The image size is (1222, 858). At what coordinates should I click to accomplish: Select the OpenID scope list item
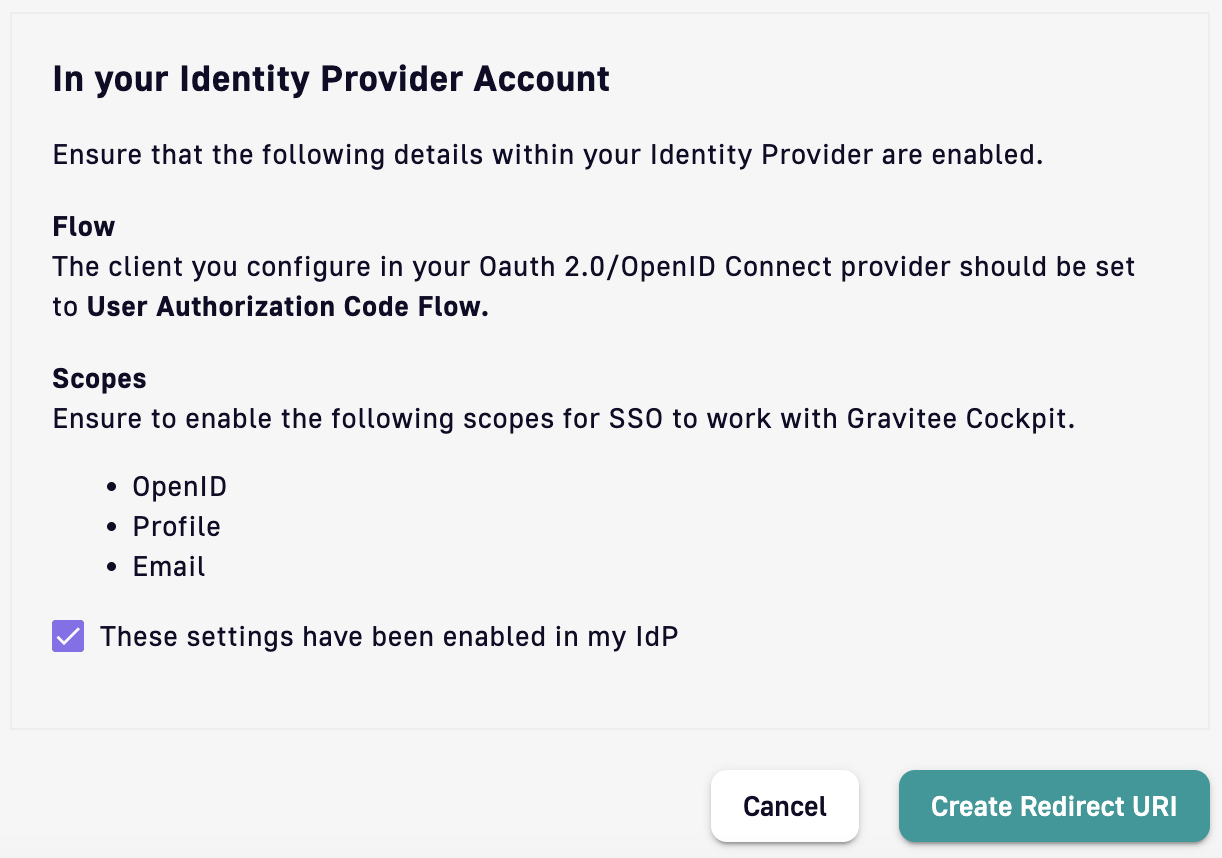click(180, 487)
